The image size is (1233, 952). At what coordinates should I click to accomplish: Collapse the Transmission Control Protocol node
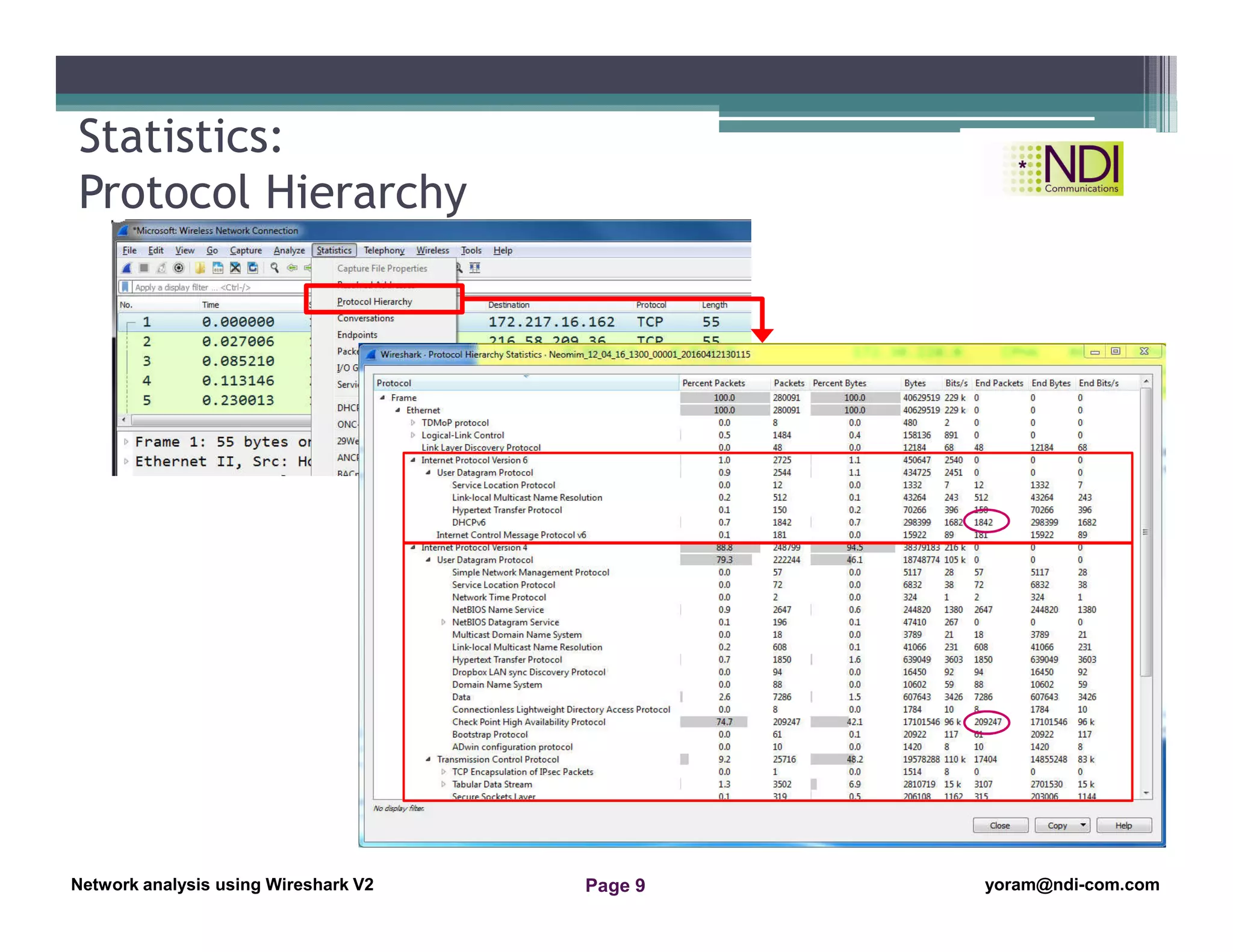(428, 759)
